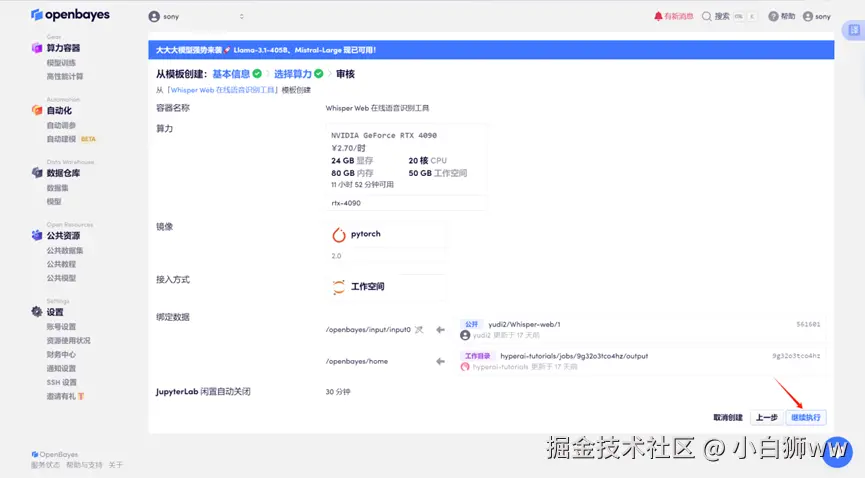
Task: Click the 公共资源 section icon
Action: (37, 236)
